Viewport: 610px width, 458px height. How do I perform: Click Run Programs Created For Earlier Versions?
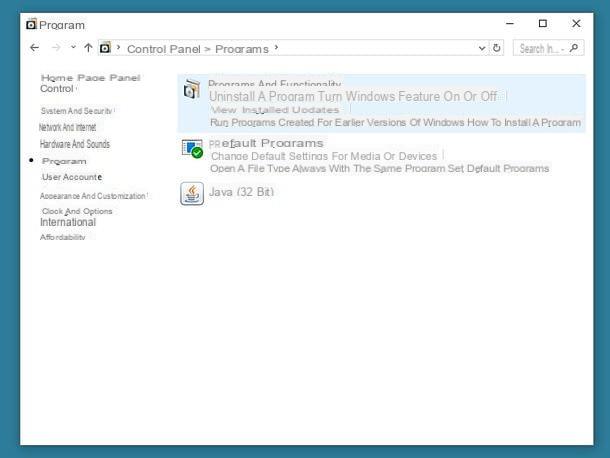[337, 123]
